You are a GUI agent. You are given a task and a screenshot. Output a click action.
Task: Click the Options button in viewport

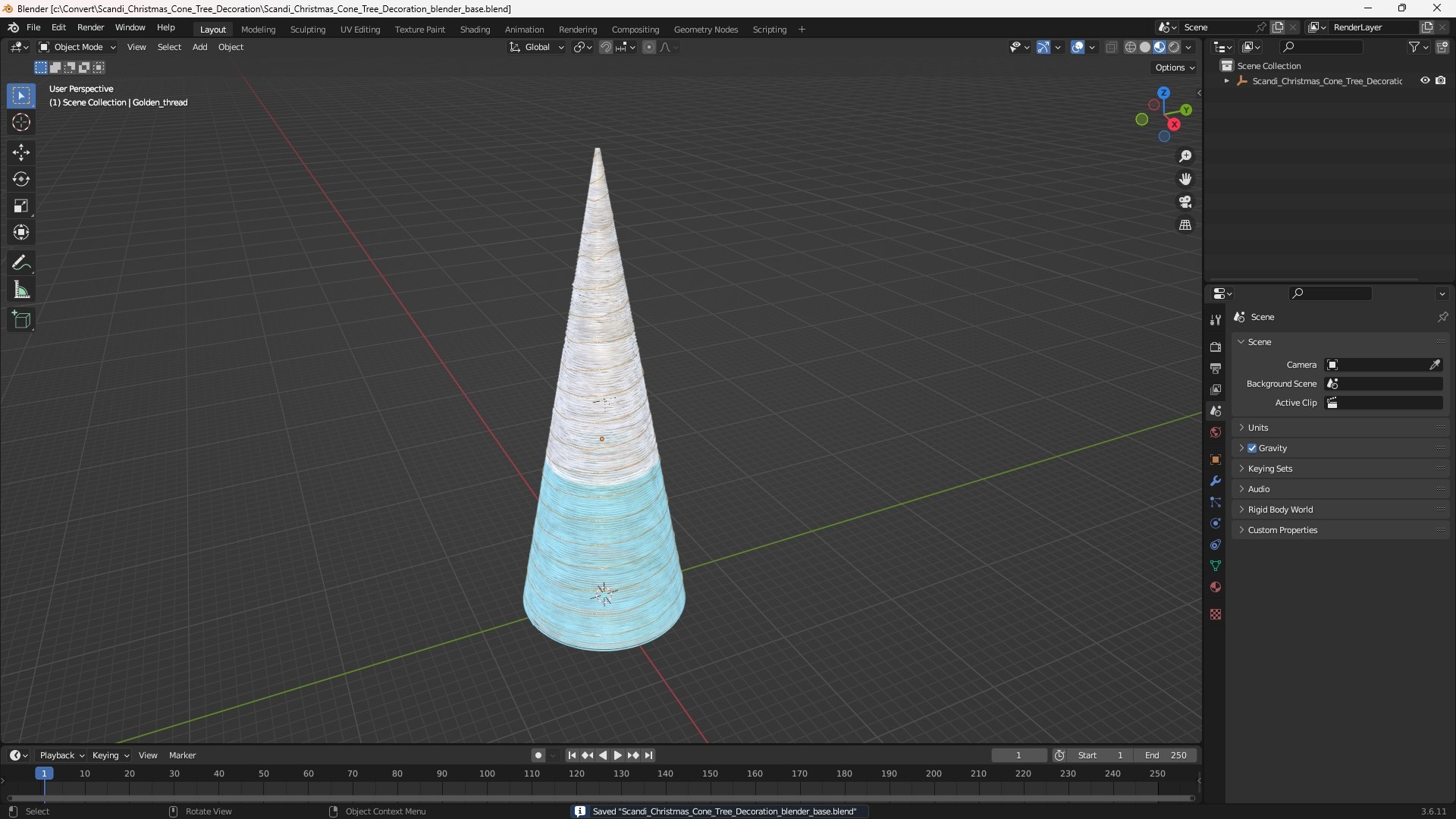(1174, 67)
